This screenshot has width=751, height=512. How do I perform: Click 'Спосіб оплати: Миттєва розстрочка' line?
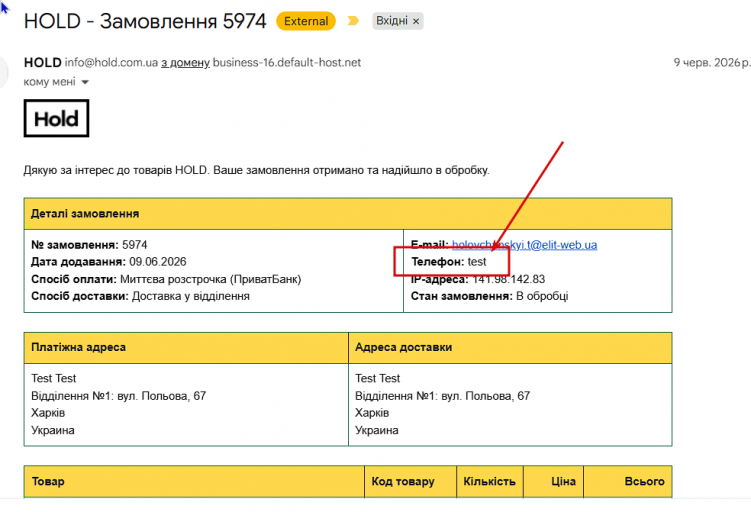coord(166,279)
